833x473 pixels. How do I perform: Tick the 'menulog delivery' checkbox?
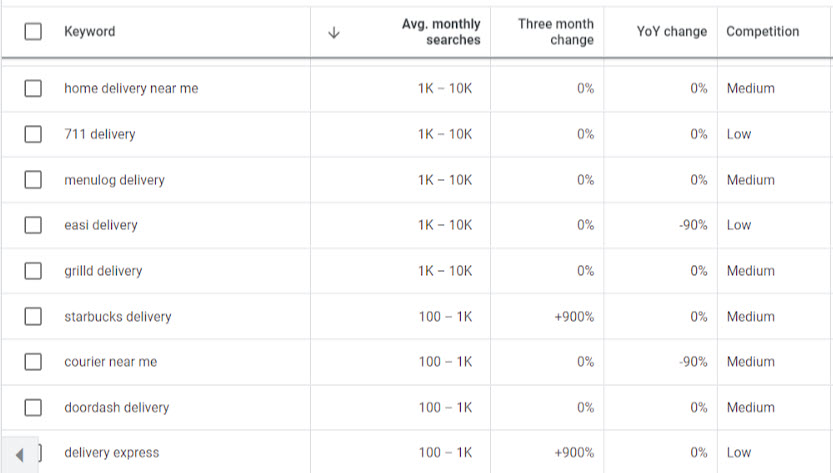(33, 180)
